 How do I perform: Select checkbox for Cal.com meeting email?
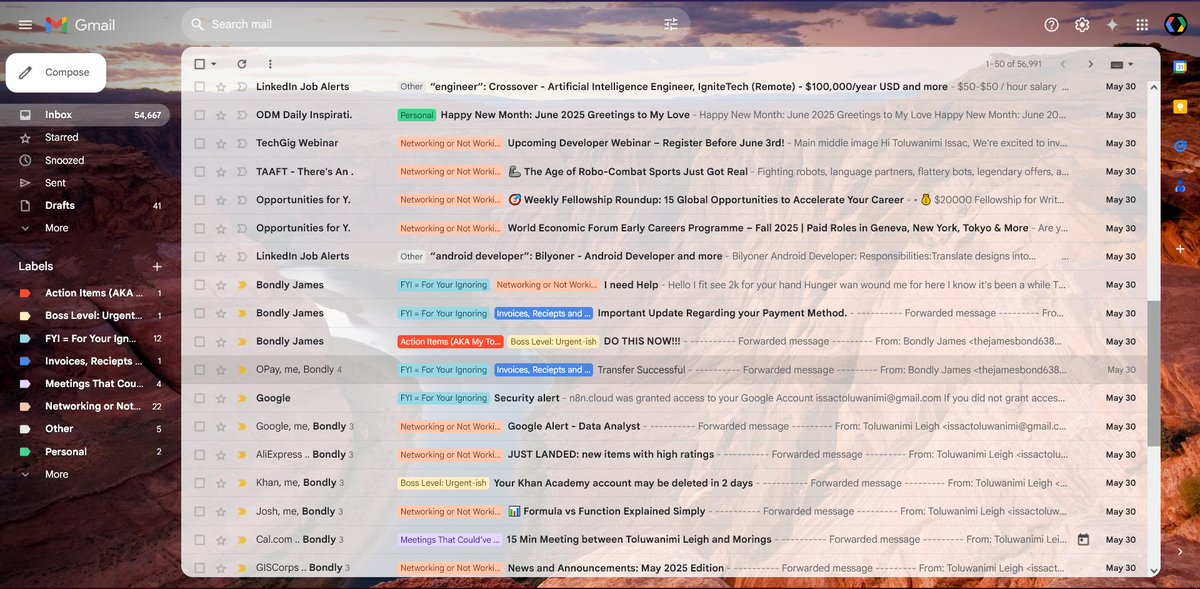coord(200,540)
